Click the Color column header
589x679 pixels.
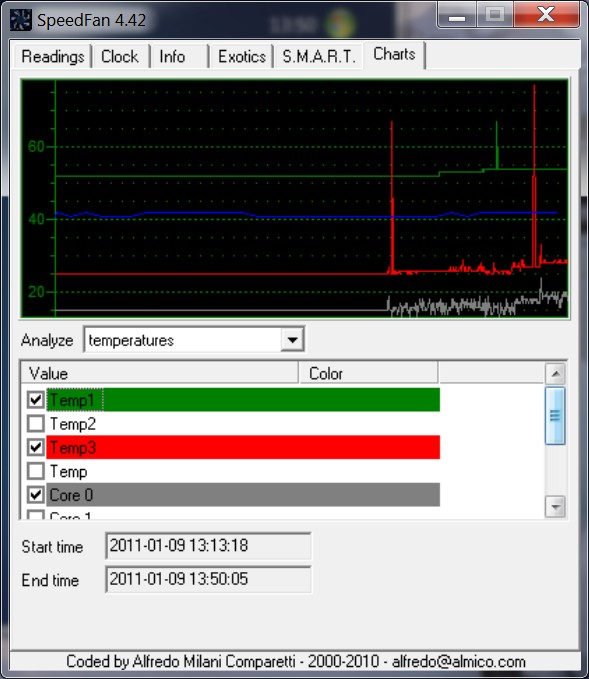tap(369, 373)
